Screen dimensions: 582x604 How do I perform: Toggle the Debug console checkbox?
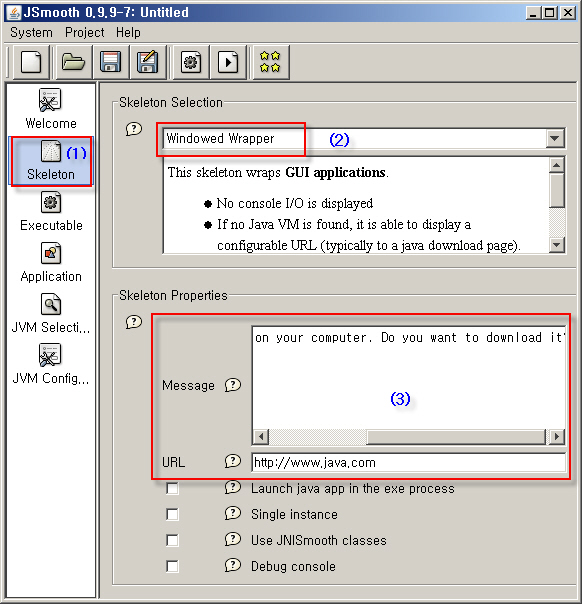click(172, 567)
